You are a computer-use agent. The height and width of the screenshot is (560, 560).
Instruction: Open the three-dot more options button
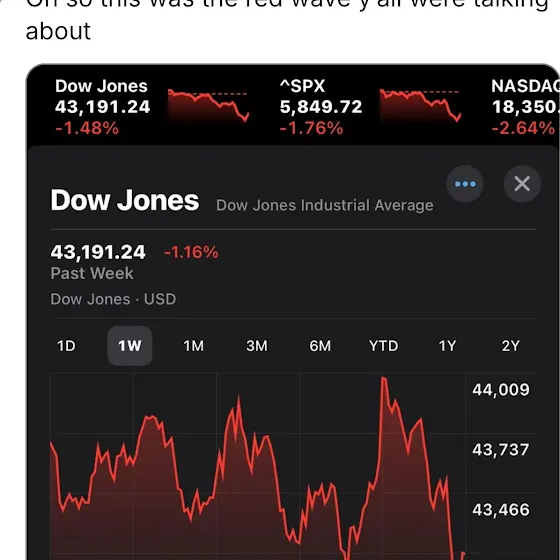(x=465, y=184)
